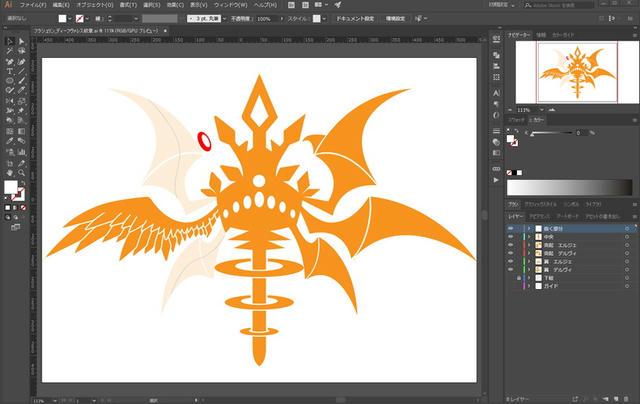Open the オブジェクト(O) menu
640x404 pixels.
(95, 5)
